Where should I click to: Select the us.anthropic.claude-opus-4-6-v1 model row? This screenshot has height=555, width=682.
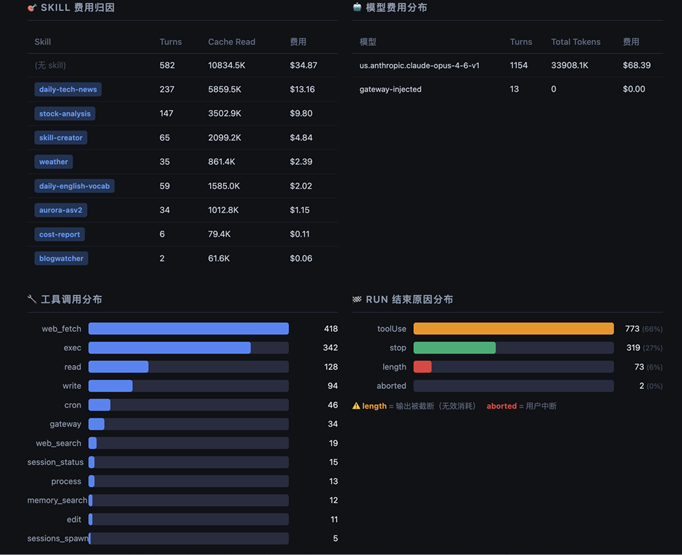508,65
